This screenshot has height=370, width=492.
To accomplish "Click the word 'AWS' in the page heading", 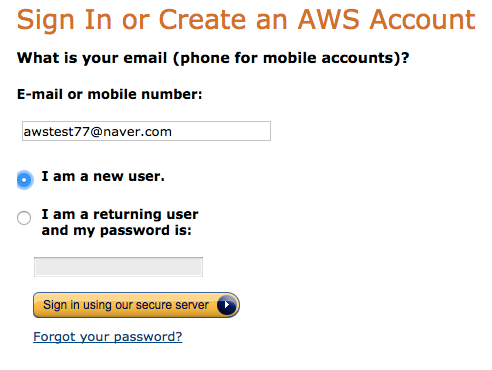I will 328,19.
